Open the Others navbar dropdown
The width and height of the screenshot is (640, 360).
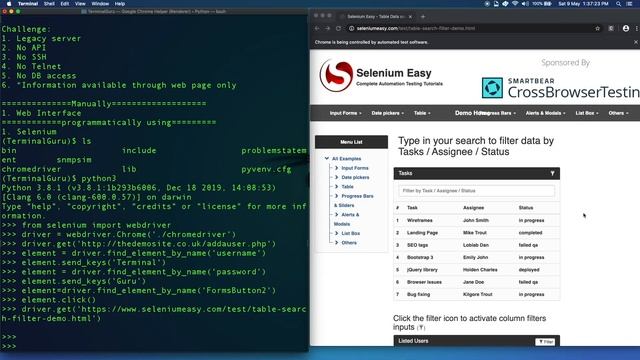point(618,113)
